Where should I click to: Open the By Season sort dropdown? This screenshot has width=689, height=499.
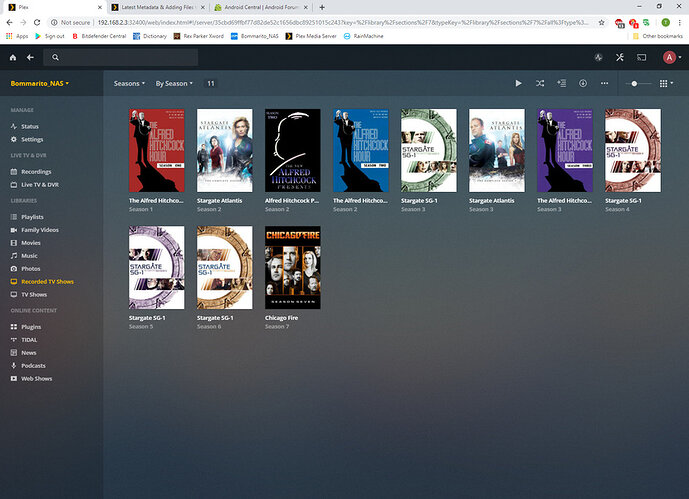174,83
